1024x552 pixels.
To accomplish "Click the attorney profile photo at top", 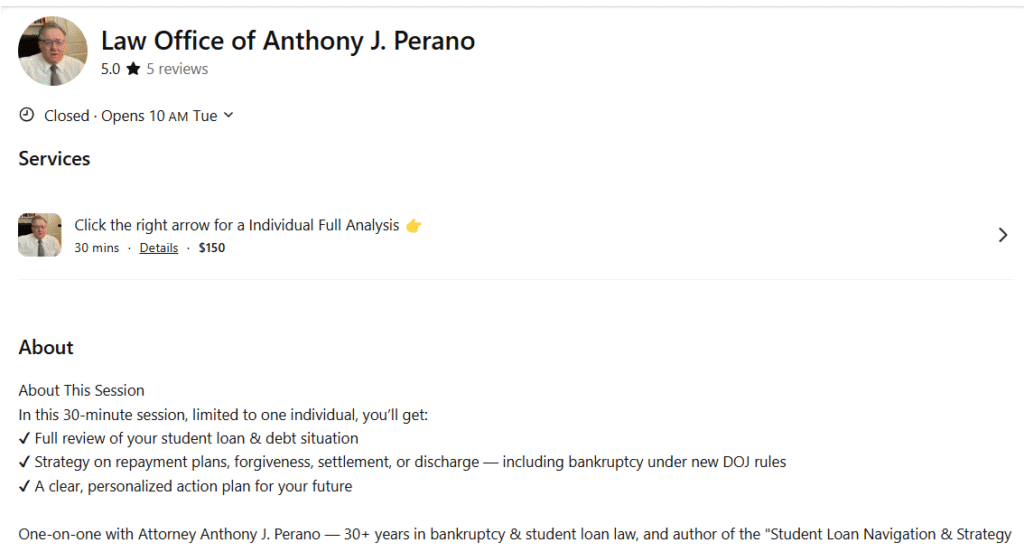I will (x=53, y=51).
